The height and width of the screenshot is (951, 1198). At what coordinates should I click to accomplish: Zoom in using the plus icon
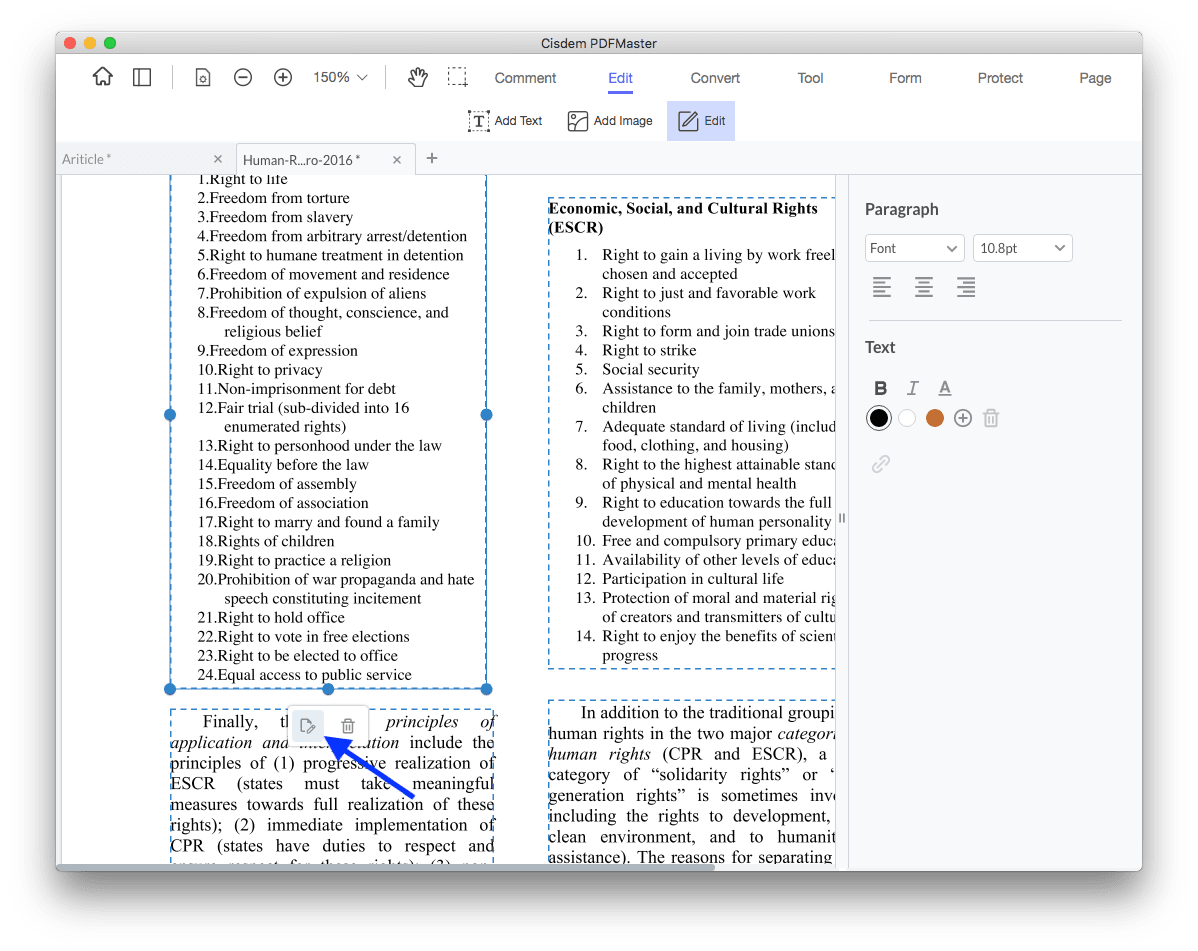282,76
